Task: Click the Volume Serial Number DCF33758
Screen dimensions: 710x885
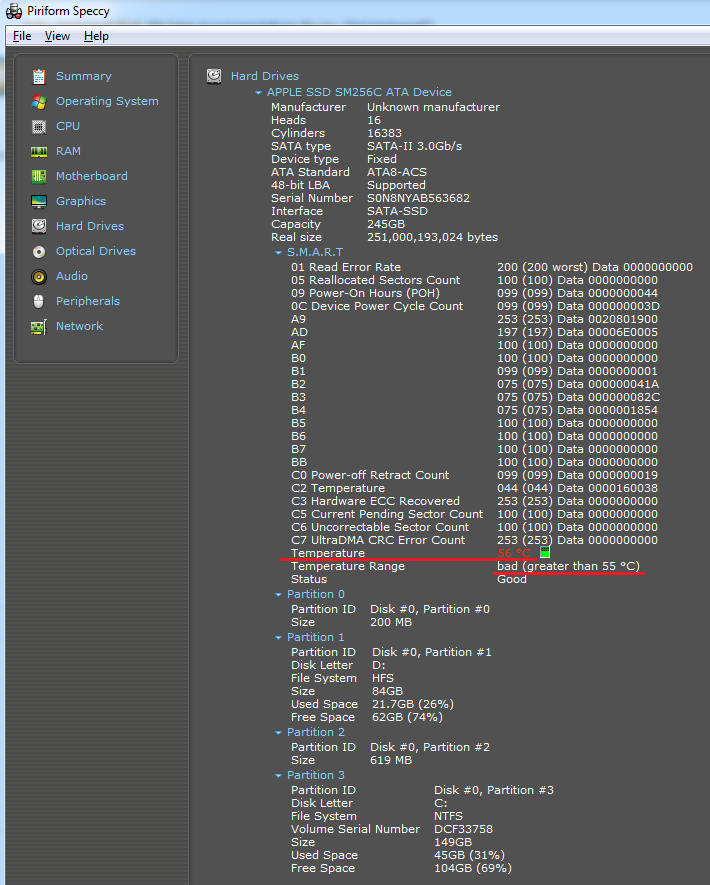Action: pos(463,829)
